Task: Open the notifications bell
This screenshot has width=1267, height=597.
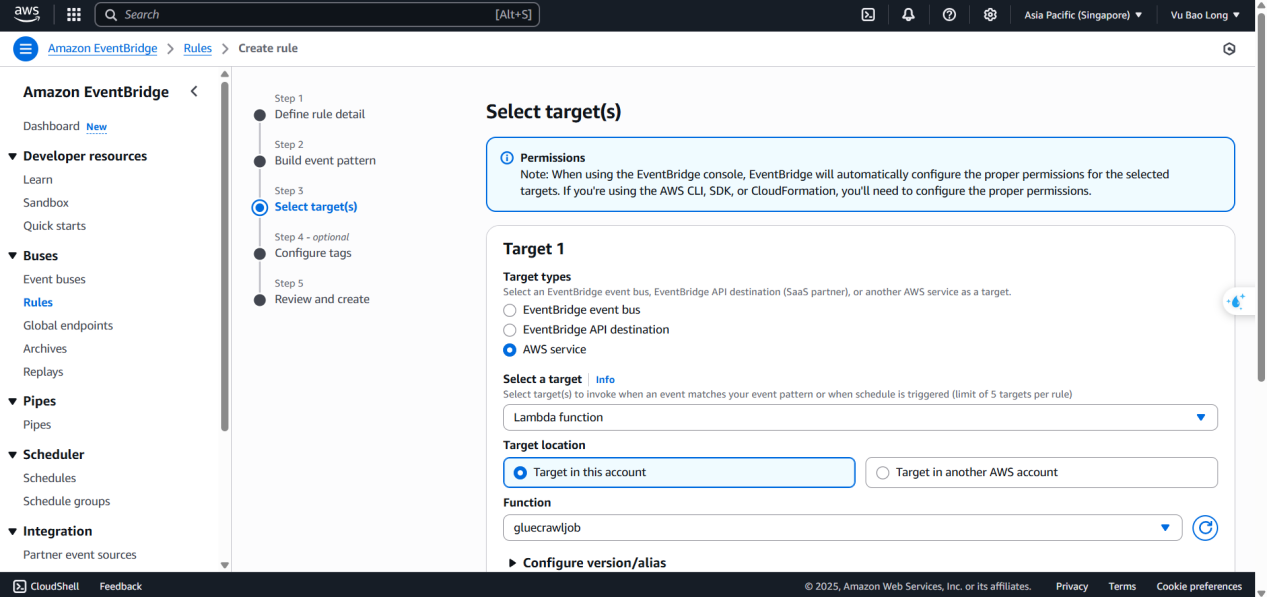Action: pyautogui.click(x=908, y=15)
